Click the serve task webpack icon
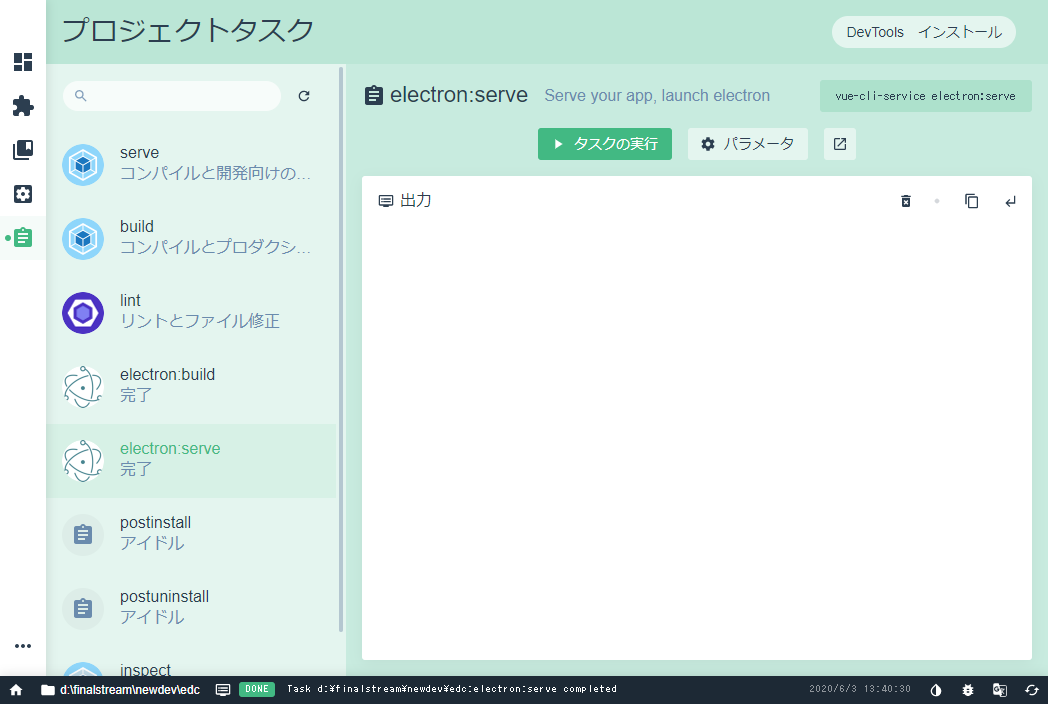 83,164
